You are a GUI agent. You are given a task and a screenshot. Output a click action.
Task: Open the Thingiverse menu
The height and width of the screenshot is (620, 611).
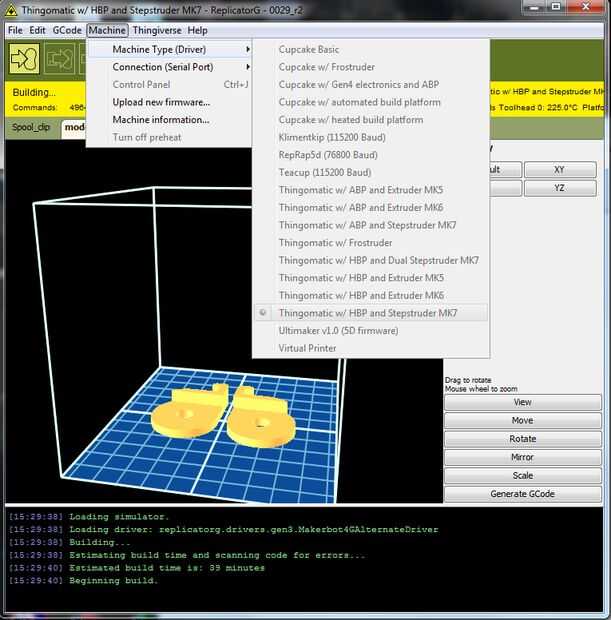pos(157,30)
